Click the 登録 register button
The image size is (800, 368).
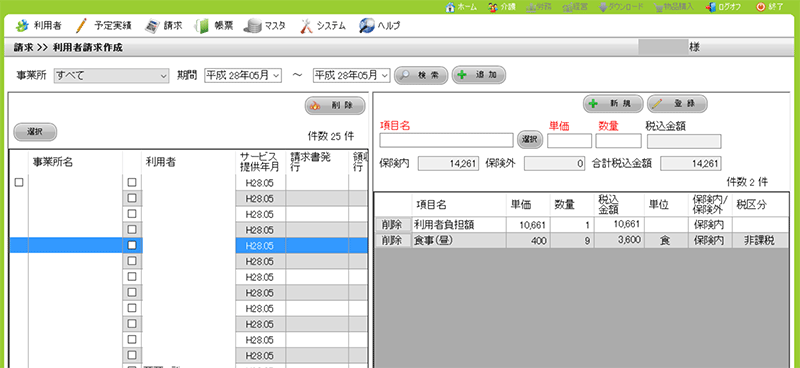[677, 104]
